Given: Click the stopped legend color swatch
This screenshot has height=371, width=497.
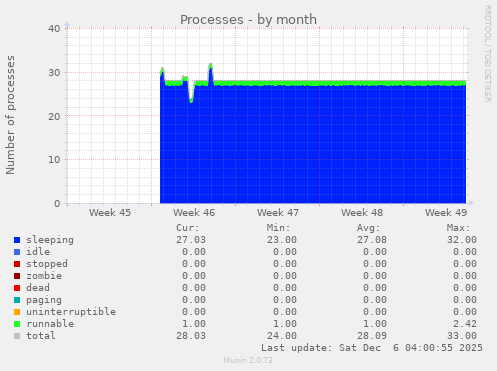Looking at the screenshot, I should pyautogui.click(x=17, y=264).
